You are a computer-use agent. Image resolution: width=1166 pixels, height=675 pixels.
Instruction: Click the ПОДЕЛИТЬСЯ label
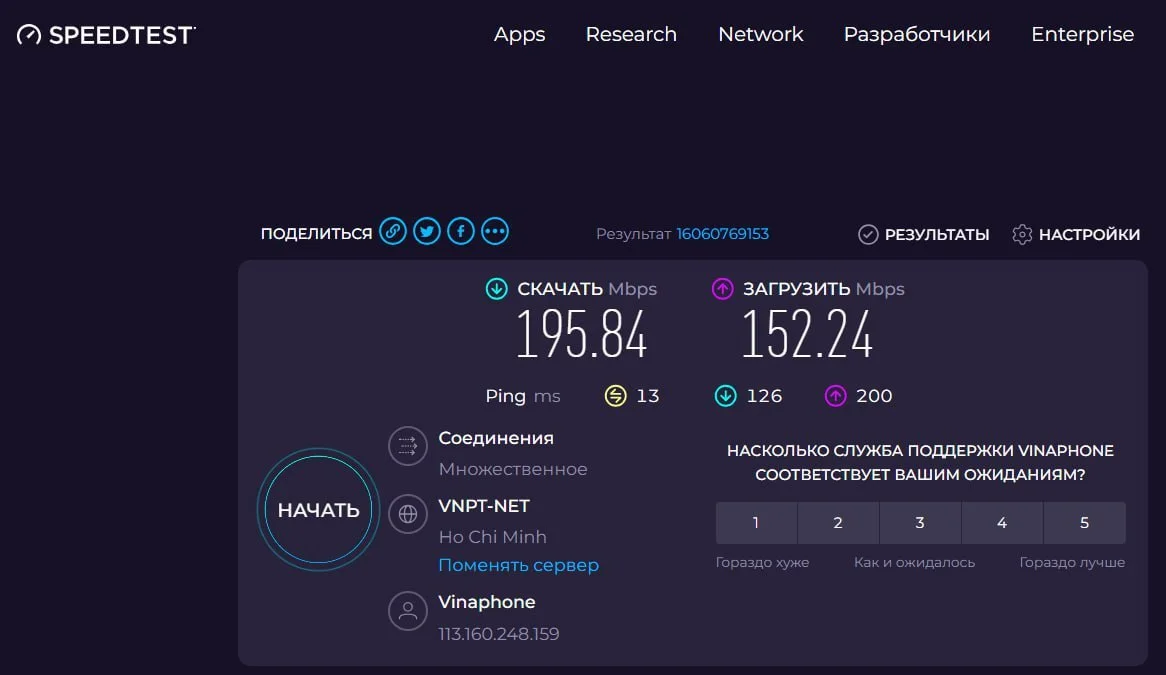click(316, 233)
